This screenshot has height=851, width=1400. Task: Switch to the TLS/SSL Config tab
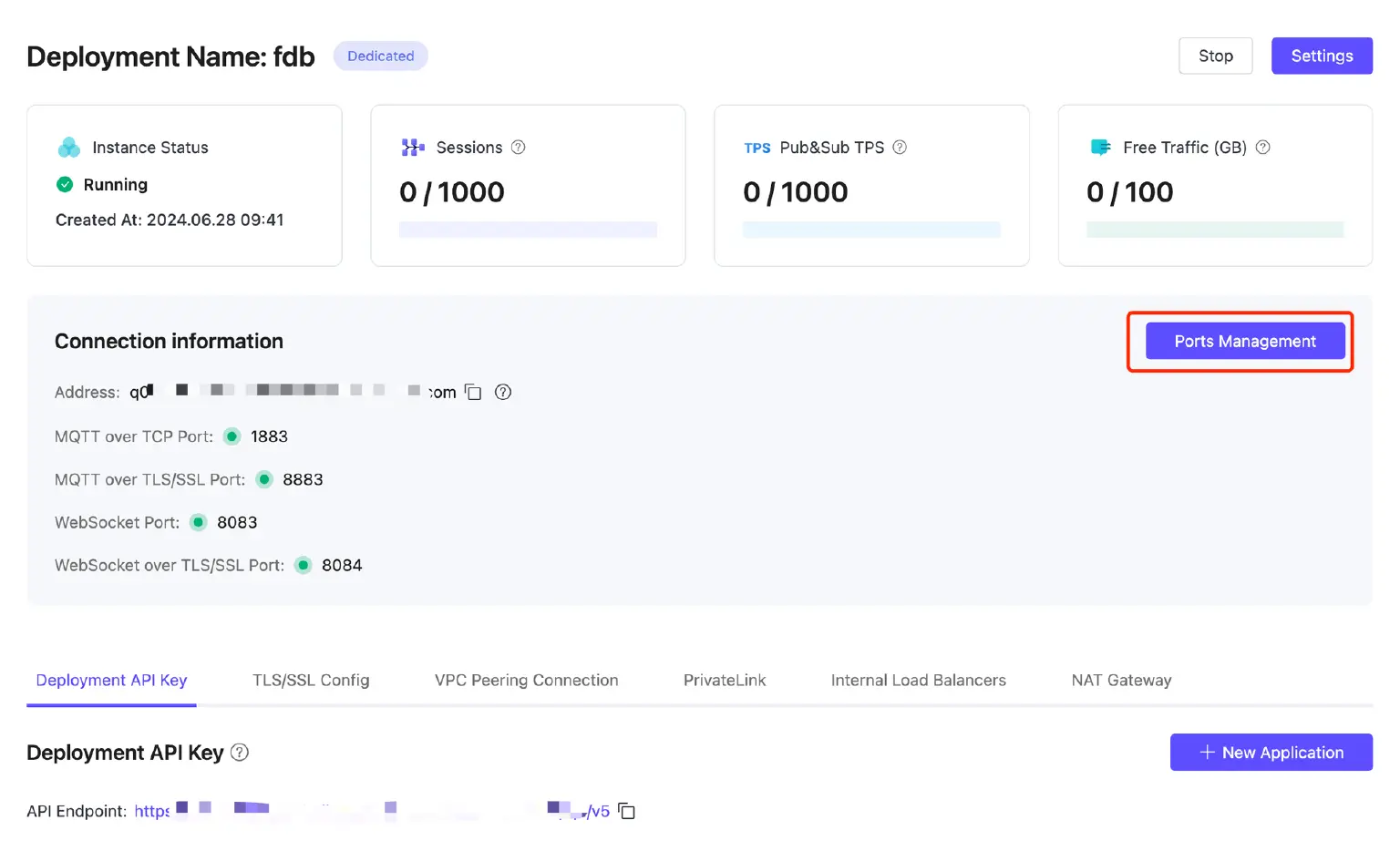click(x=311, y=681)
